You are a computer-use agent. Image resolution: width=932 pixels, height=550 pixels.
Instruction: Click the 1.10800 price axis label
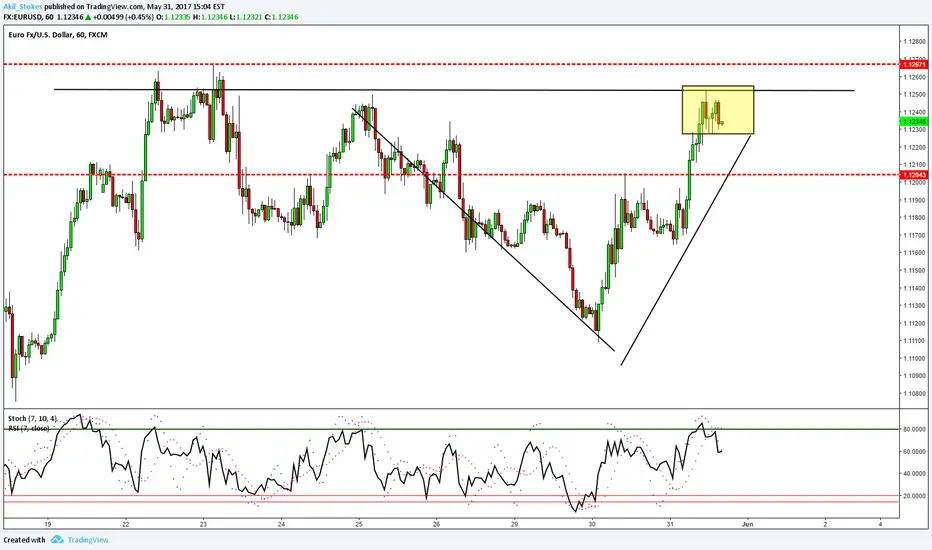point(914,394)
